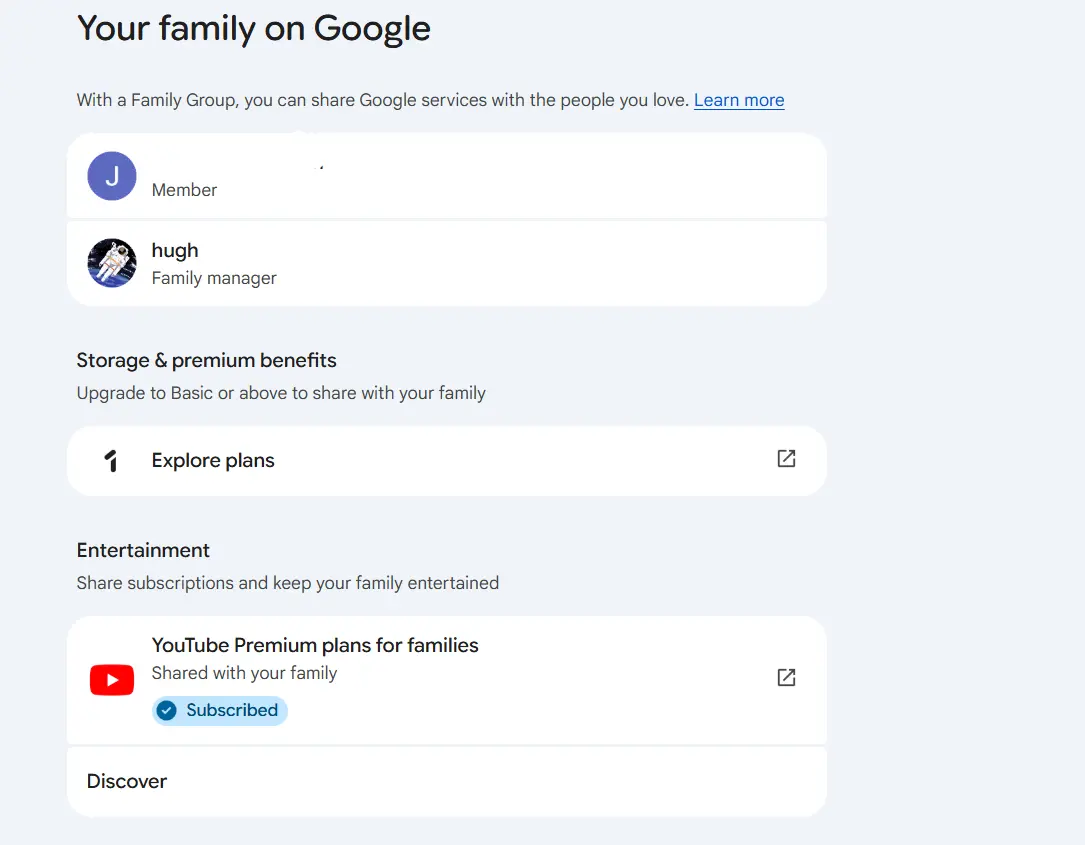This screenshot has height=845, width=1085.
Task: Open YouTube Premium plans for families
Action: point(447,680)
